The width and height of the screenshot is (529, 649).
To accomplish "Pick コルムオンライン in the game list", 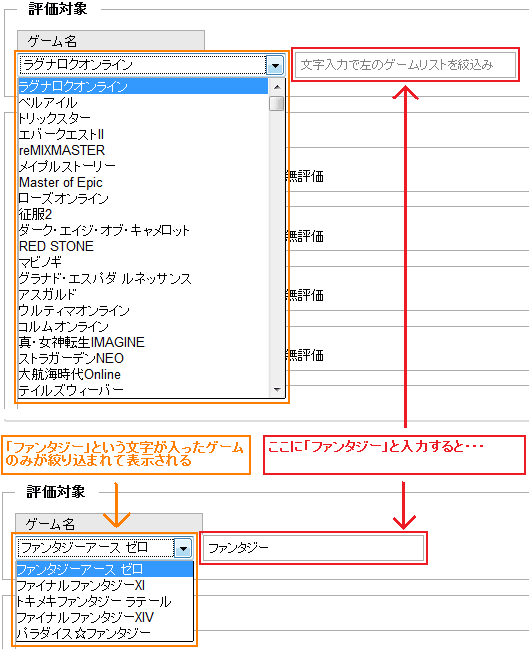I will pyautogui.click(x=143, y=326).
